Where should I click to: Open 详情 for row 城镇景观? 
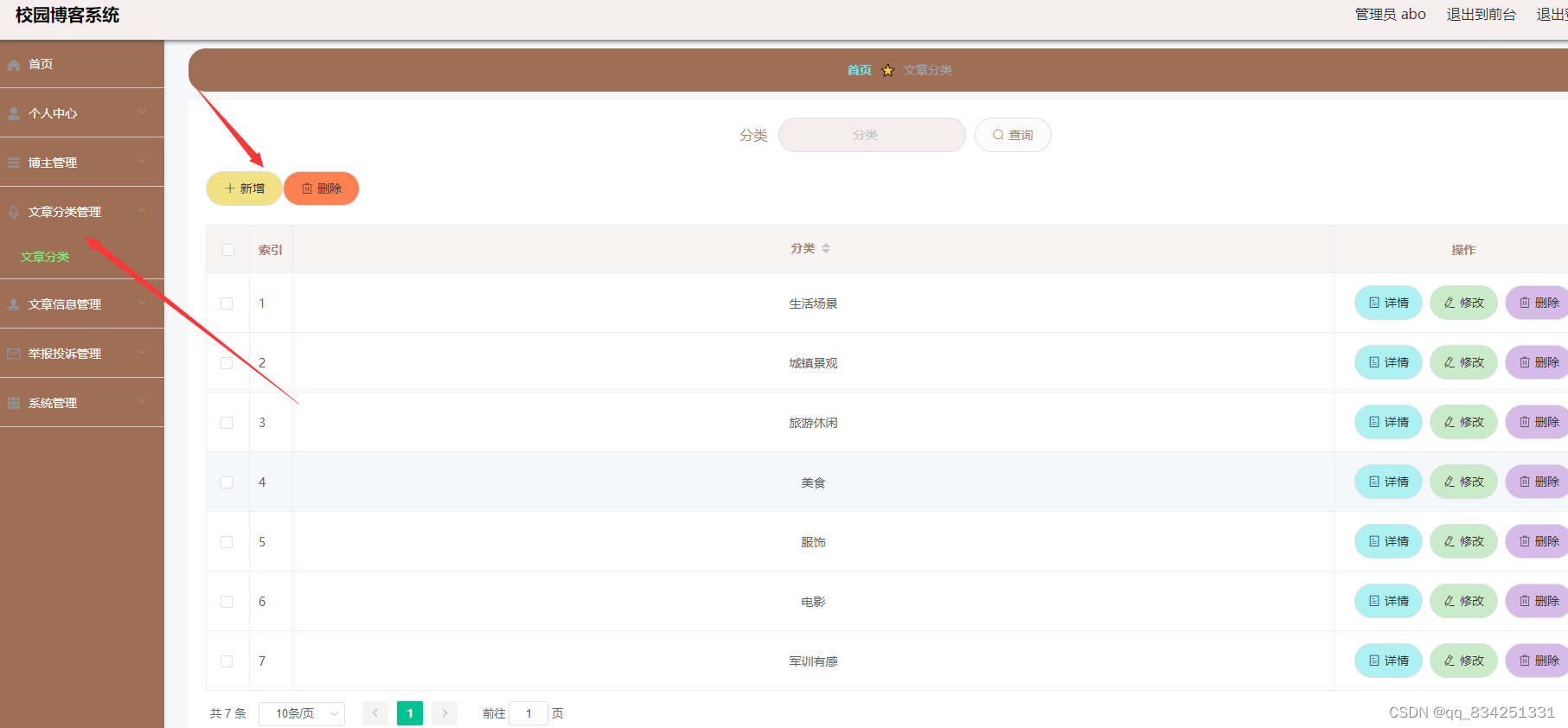1388,362
